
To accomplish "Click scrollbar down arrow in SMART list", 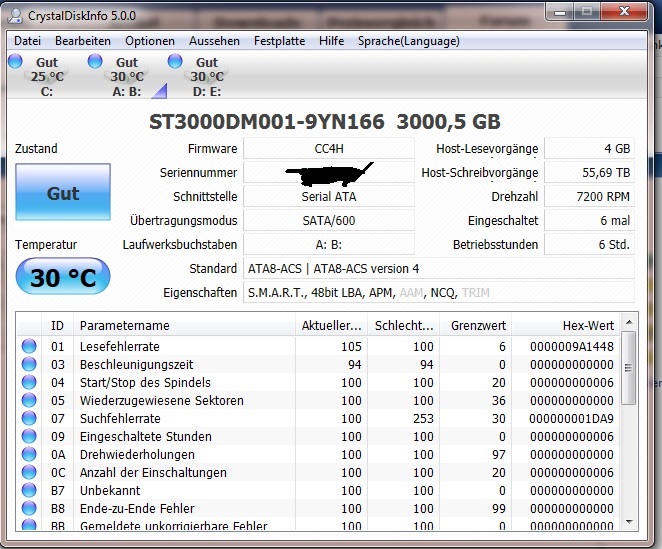I will (x=629, y=522).
